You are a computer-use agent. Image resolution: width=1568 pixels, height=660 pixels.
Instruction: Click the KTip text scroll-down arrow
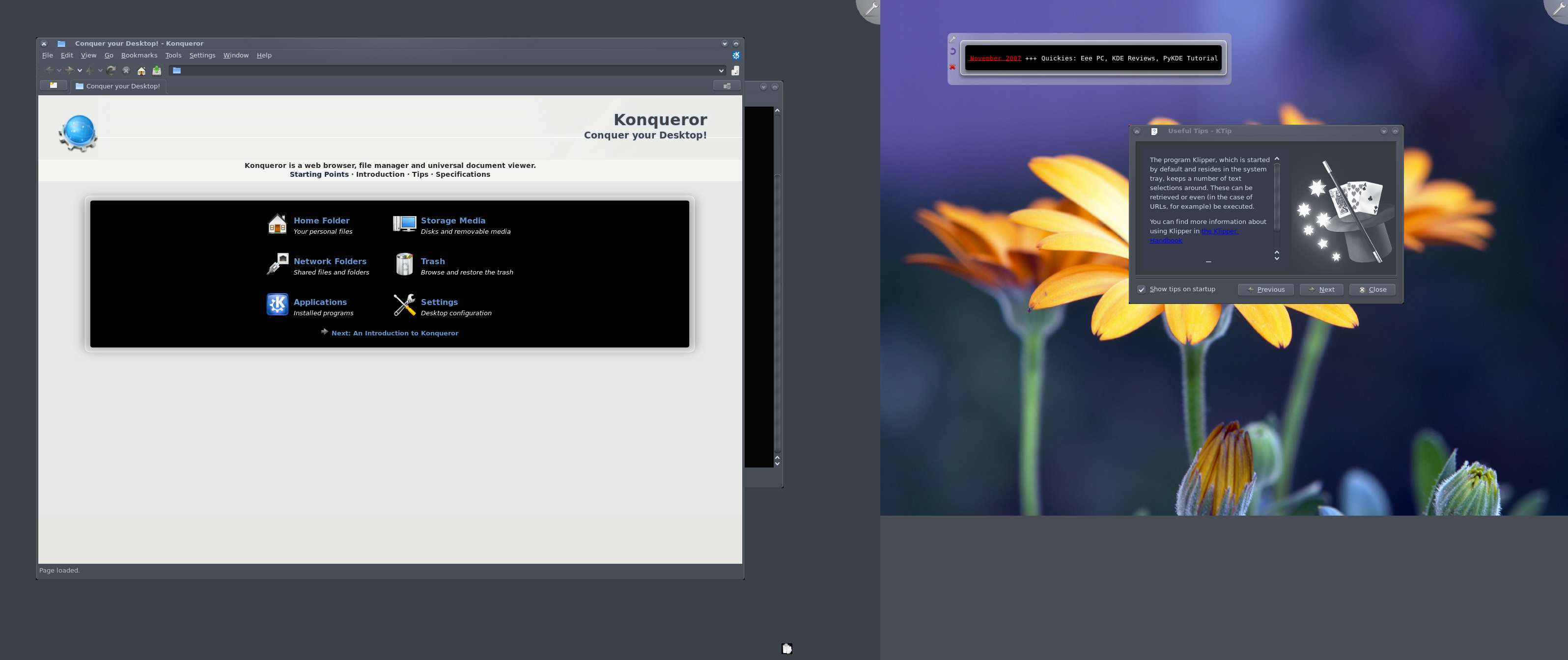(x=1276, y=258)
